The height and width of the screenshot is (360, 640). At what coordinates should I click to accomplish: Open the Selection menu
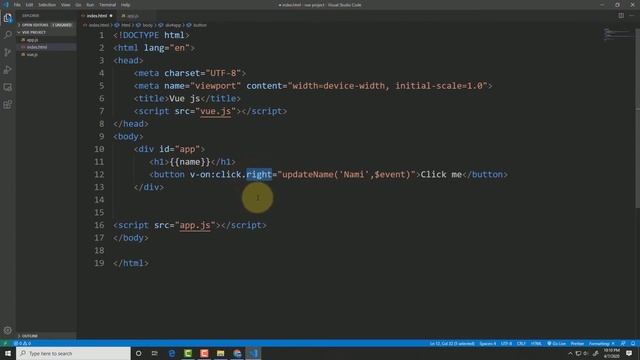coord(47,5)
